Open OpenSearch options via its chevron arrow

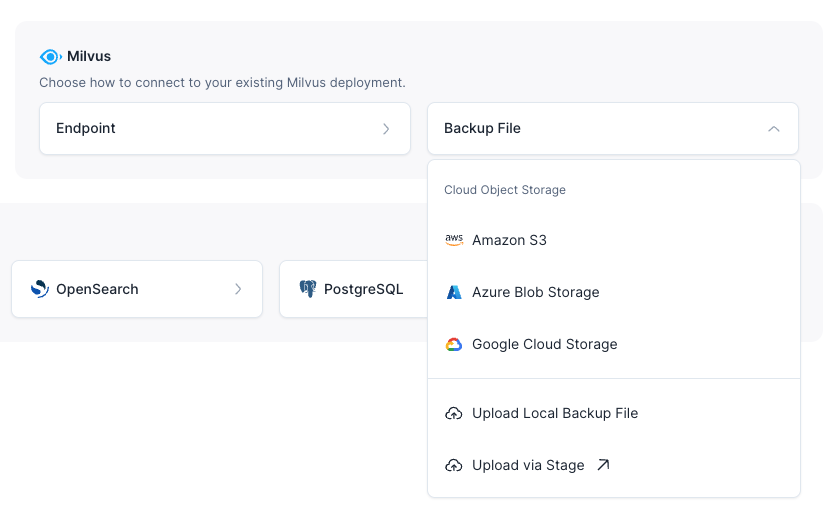[238, 289]
